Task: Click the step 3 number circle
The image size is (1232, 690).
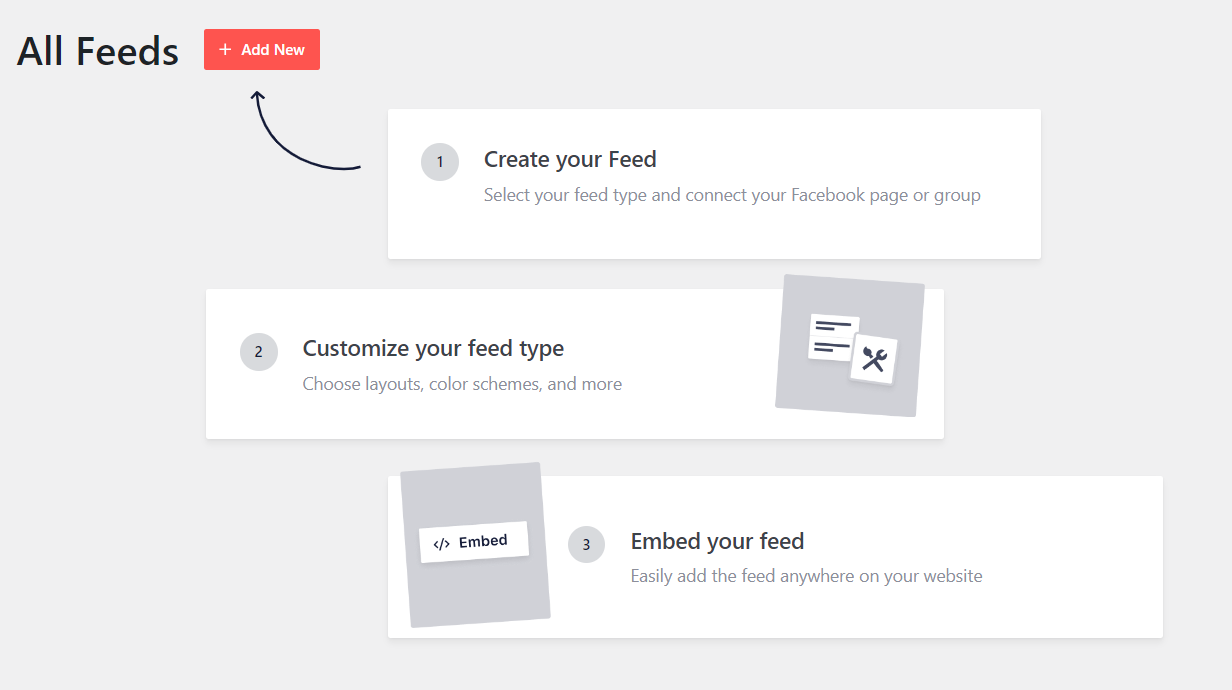Action: (586, 545)
